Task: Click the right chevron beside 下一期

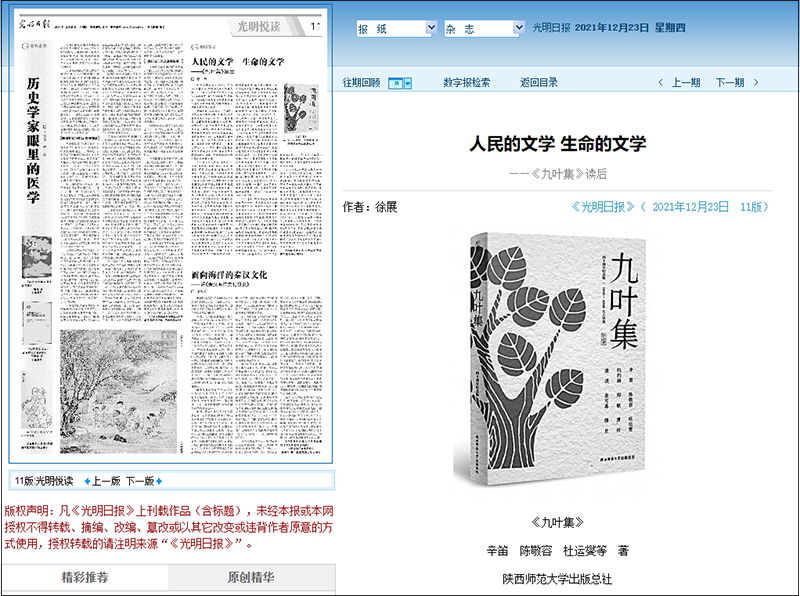Action: tap(756, 83)
